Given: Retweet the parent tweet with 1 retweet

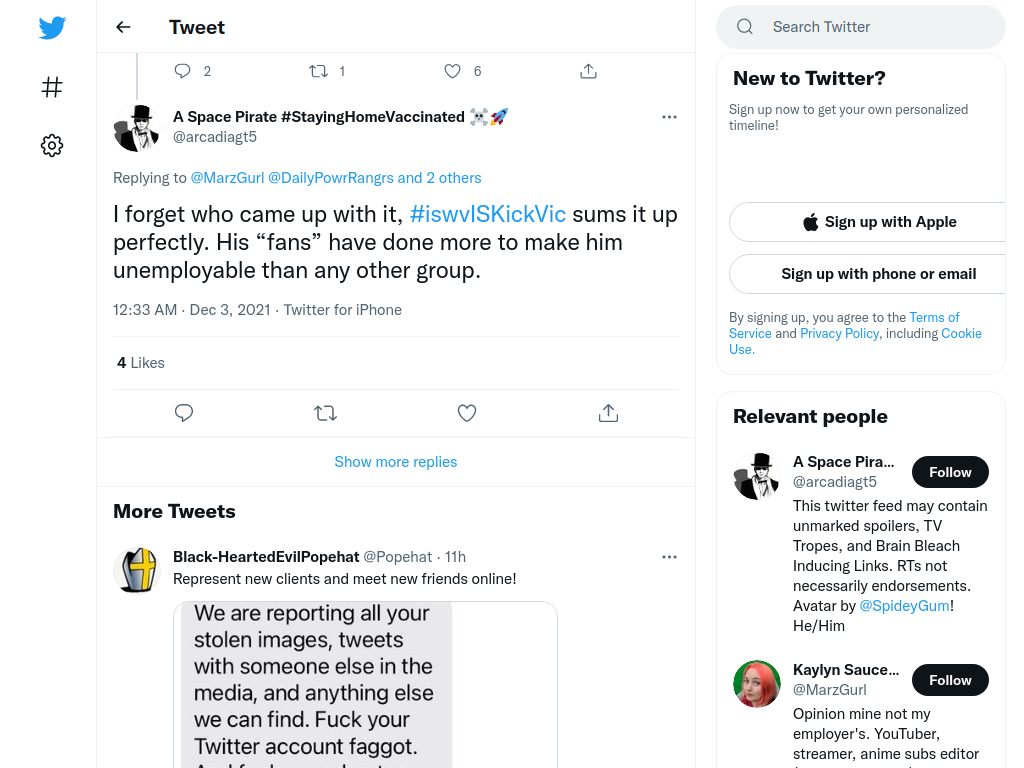Looking at the screenshot, I should 318,71.
